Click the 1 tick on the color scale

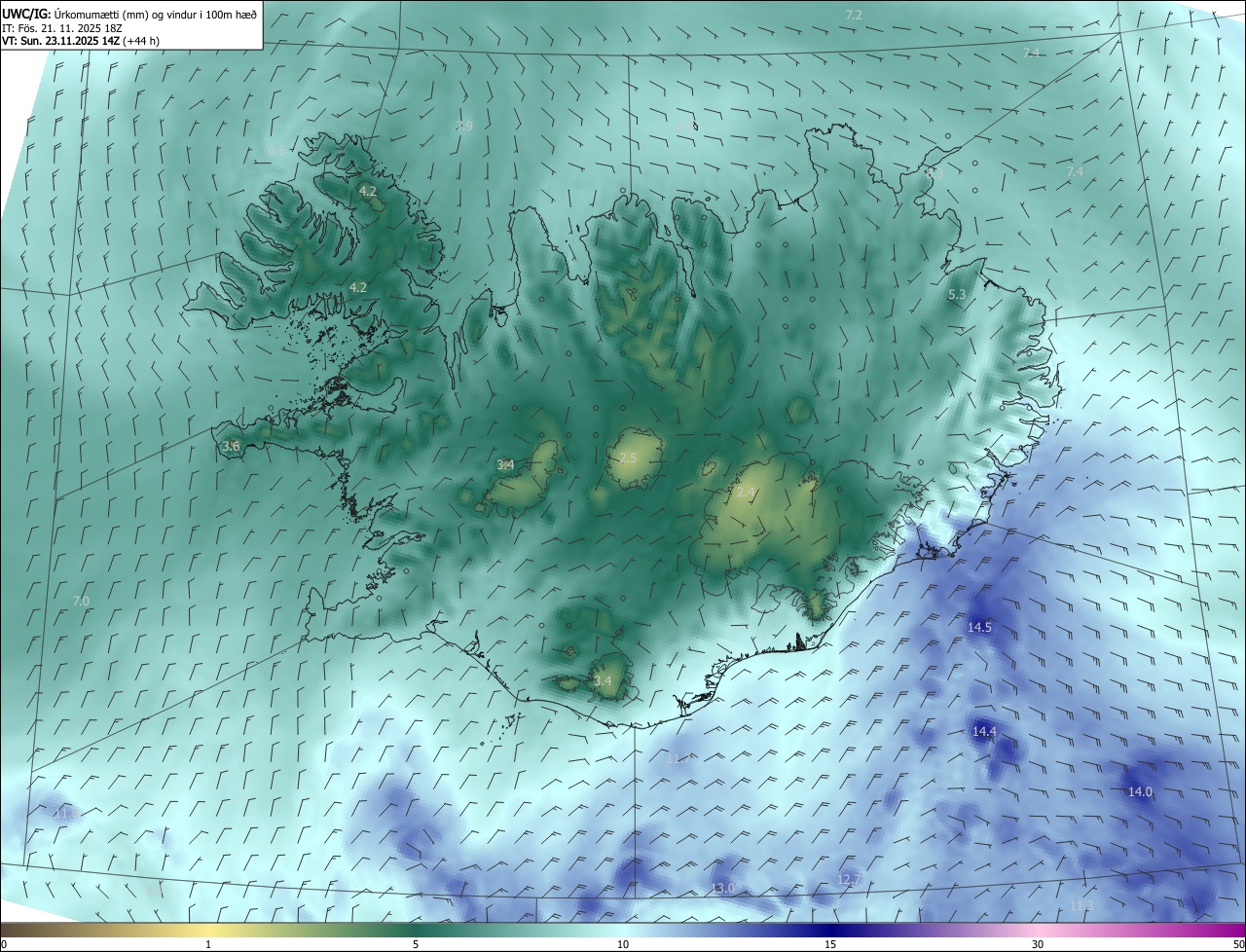(x=208, y=944)
